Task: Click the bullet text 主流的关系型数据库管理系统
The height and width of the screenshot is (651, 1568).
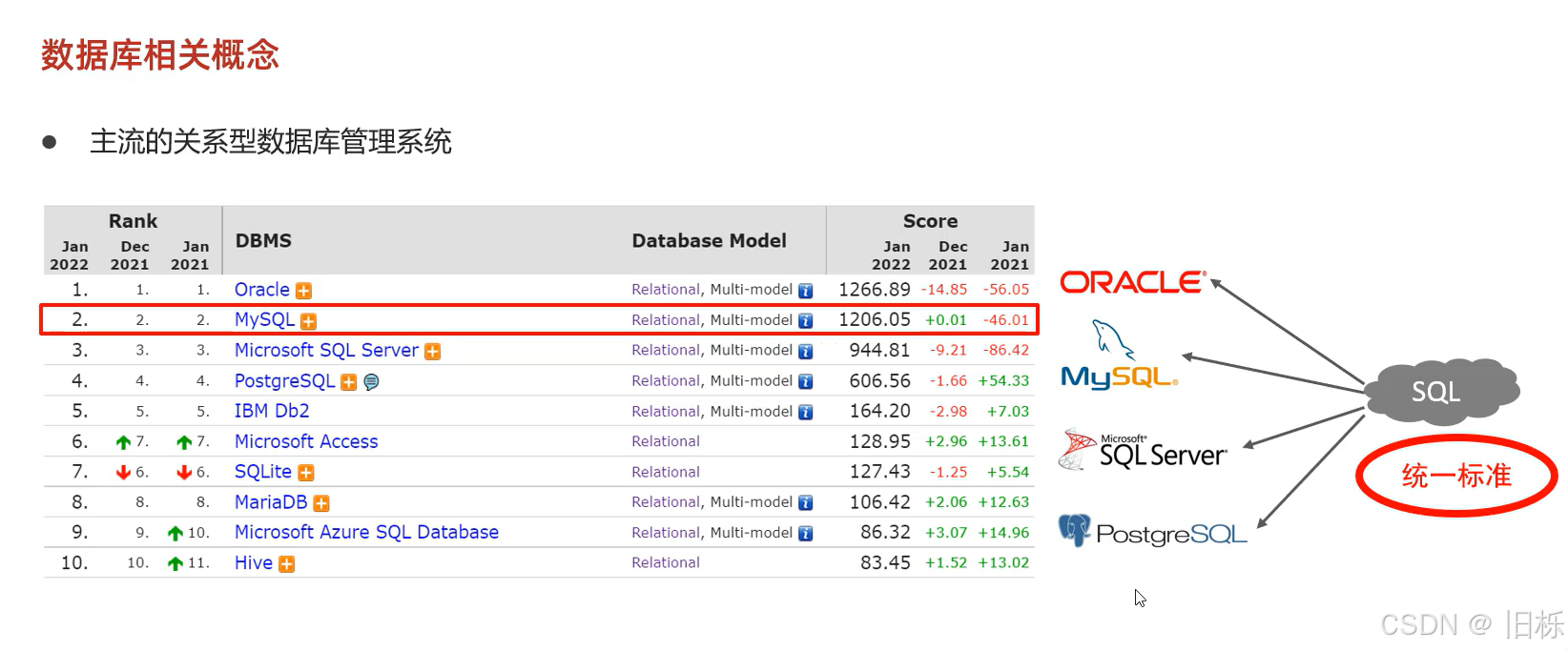Action: click(271, 142)
